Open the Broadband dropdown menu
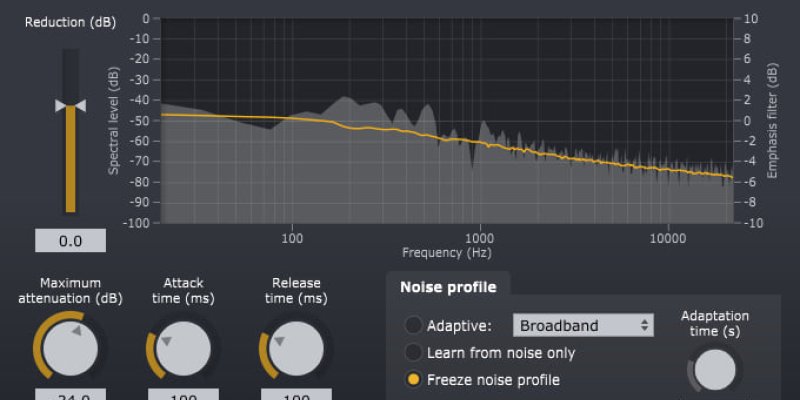 (x=583, y=325)
